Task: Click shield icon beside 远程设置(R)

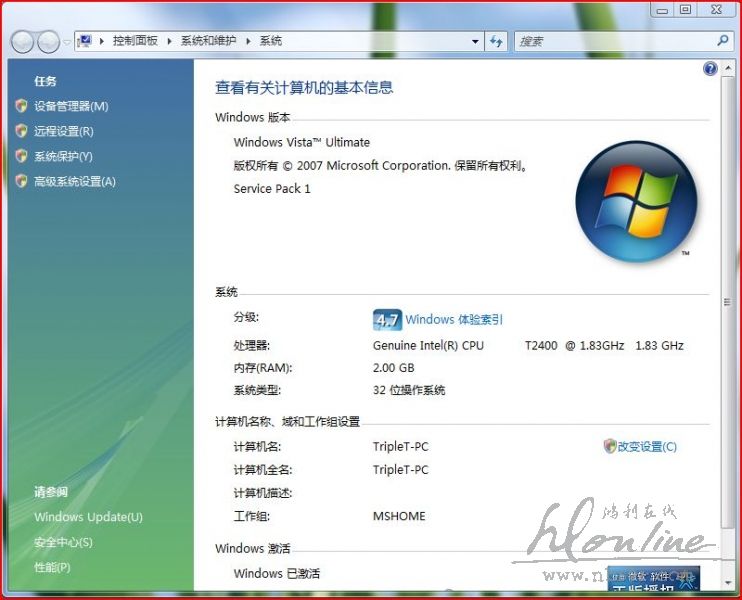Action: (x=21, y=131)
